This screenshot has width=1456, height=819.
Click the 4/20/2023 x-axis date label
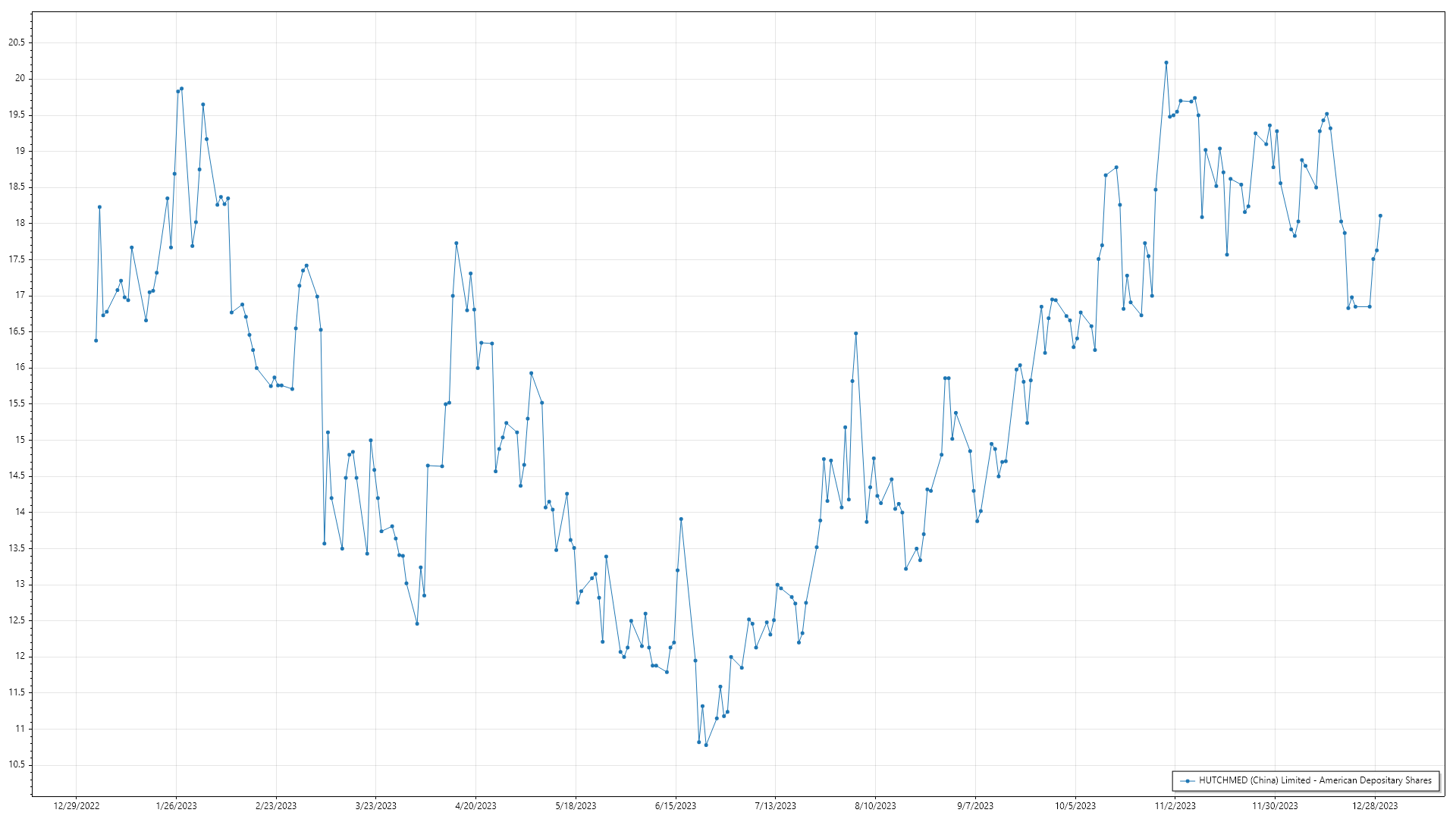click(475, 805)
